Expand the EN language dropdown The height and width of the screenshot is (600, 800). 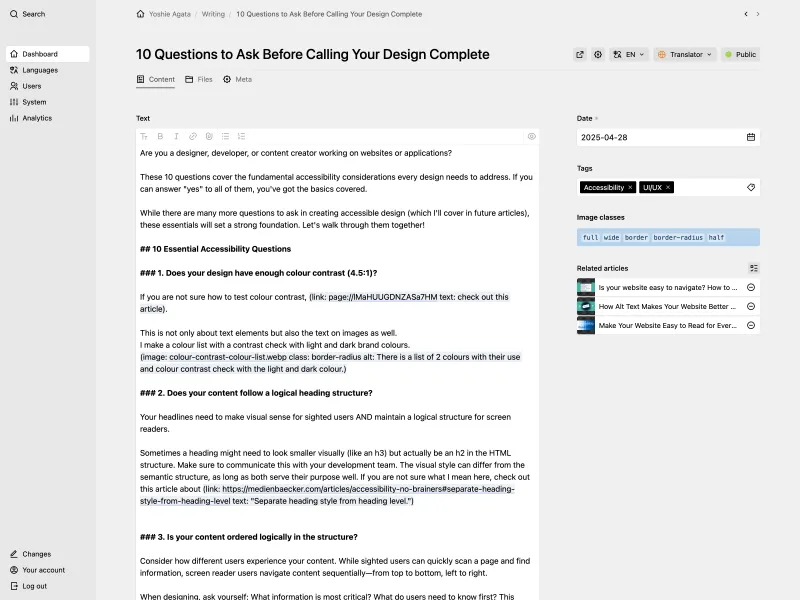(x=630, y=55)
